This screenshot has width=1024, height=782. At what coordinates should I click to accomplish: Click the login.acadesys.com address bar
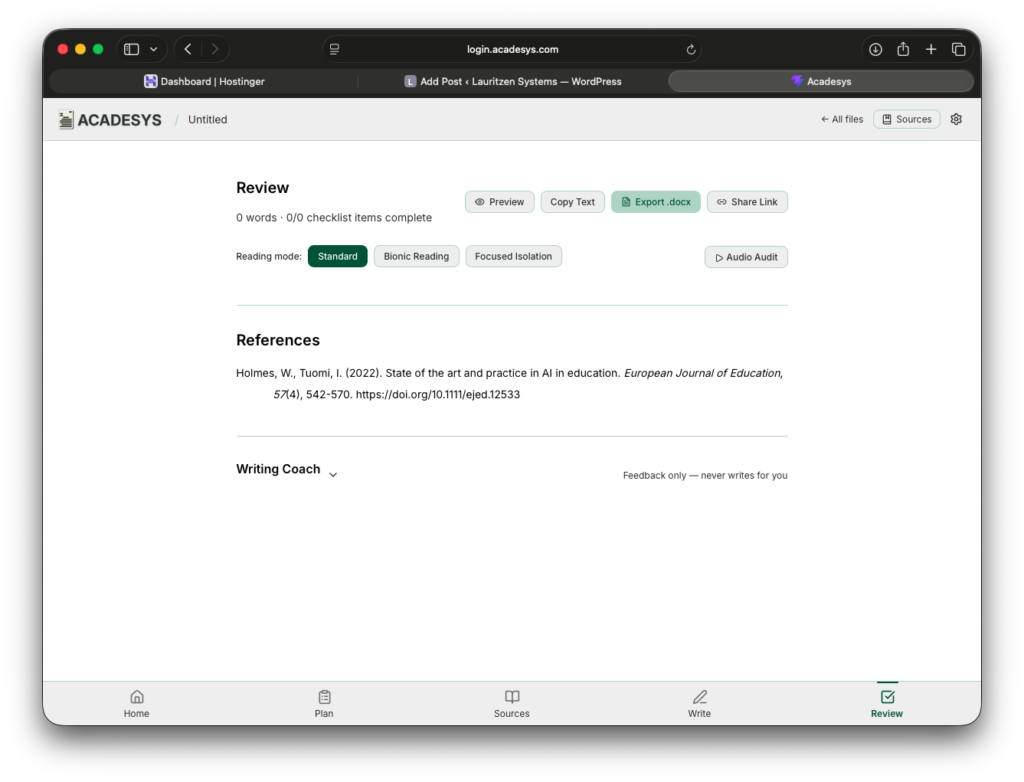tap(512, 49)
